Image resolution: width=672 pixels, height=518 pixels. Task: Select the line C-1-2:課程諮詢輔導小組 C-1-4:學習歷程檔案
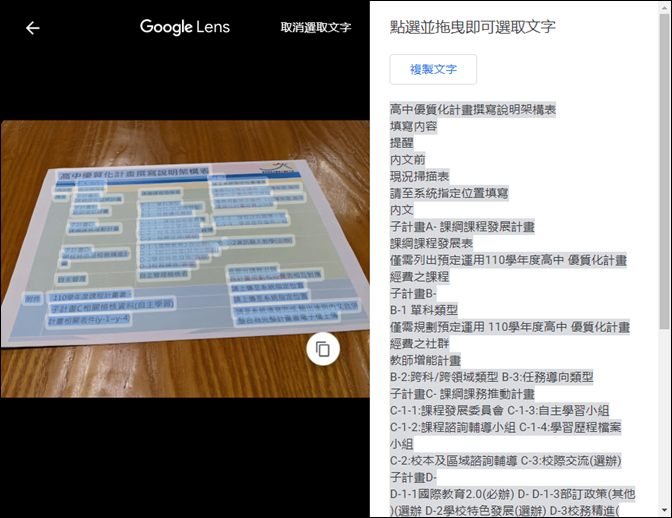505,427
